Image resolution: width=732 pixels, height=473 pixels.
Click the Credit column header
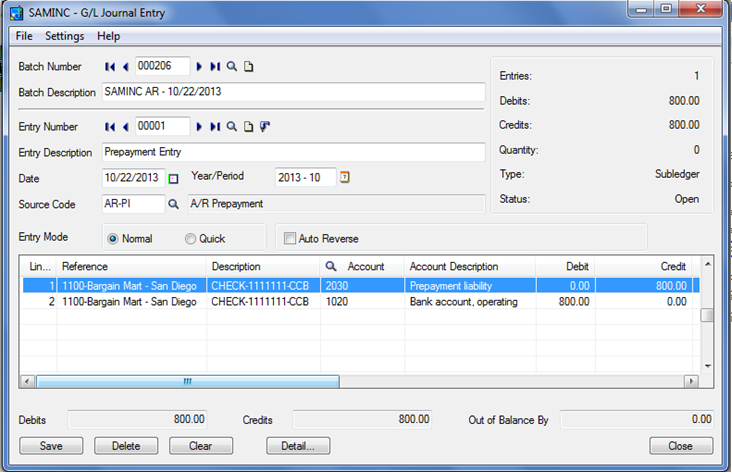(x=643, y=266)
